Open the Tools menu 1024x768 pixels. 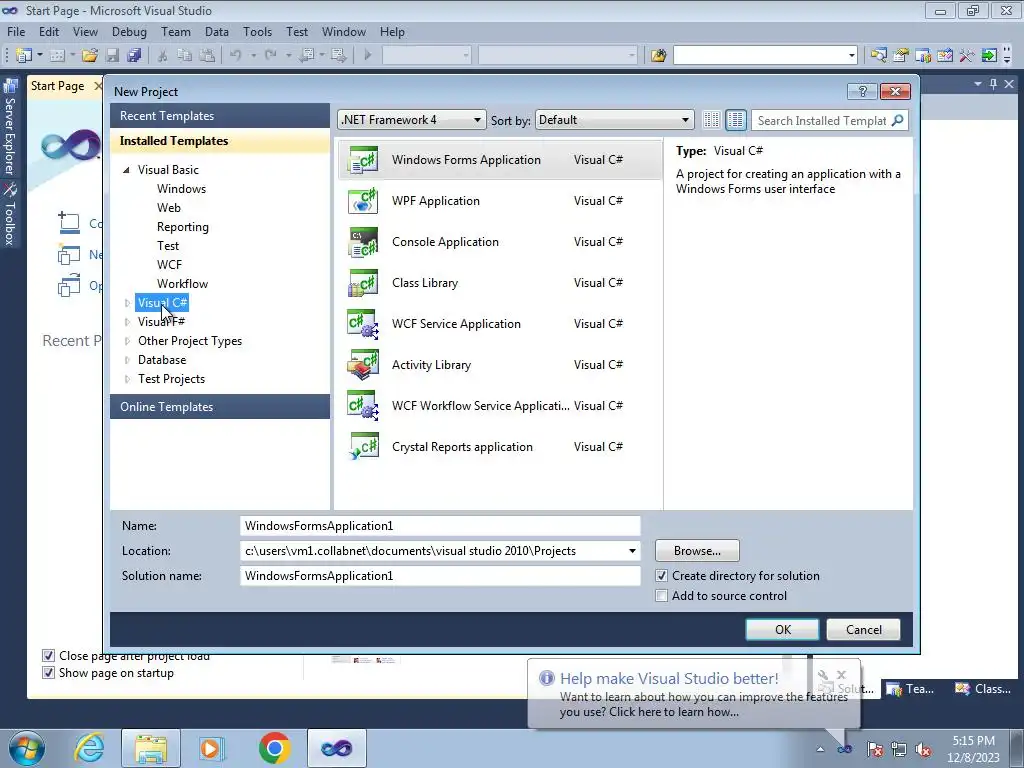(257, 31)
